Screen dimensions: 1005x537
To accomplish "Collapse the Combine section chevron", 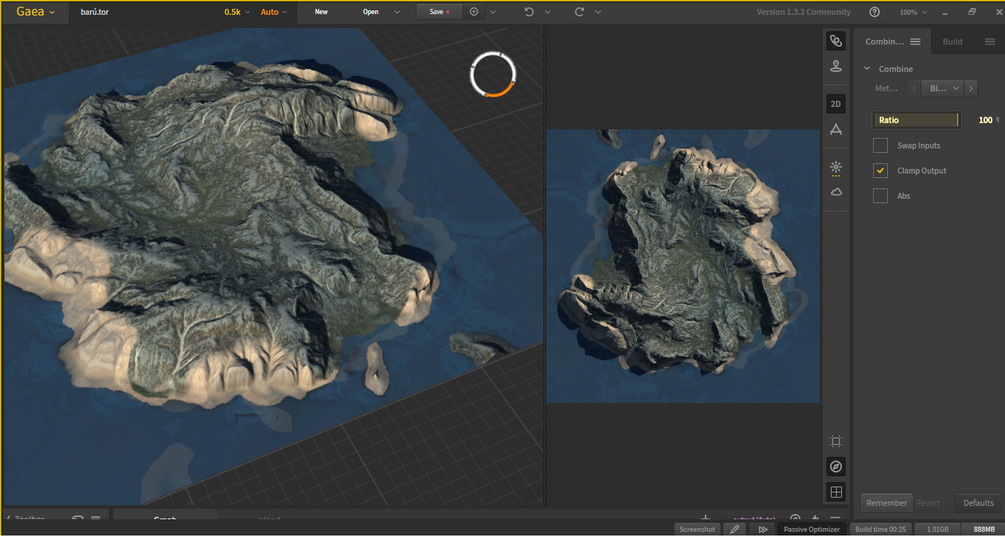I will tap(867, 69).
